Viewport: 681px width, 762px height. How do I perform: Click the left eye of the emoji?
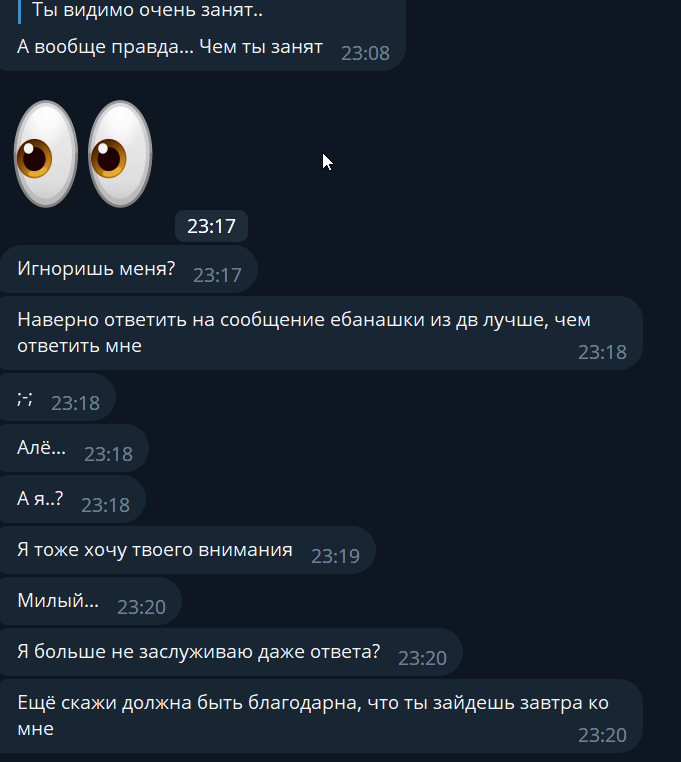[x=46, y=154]
